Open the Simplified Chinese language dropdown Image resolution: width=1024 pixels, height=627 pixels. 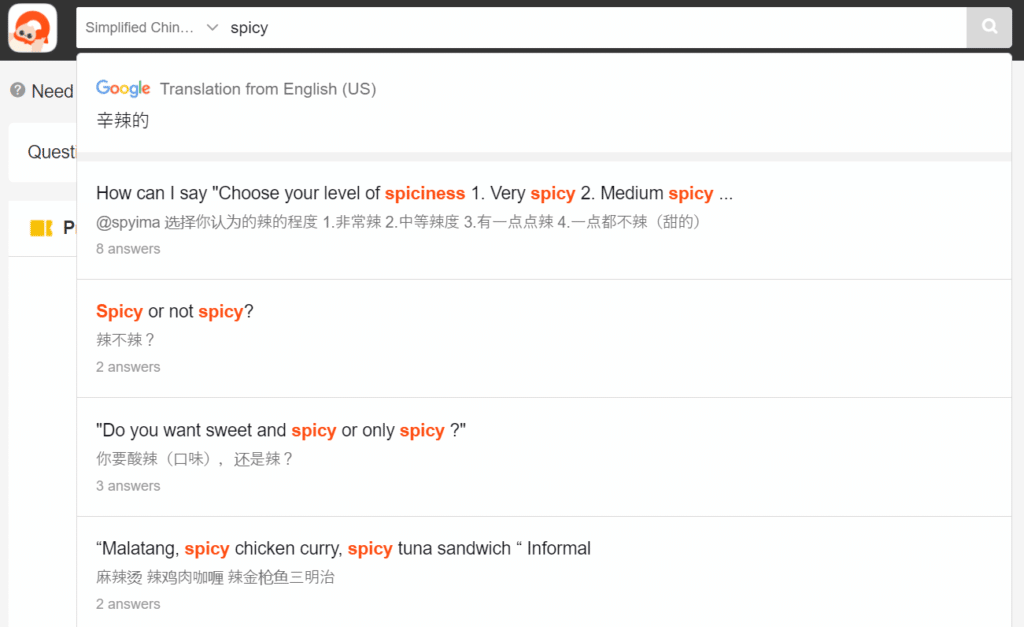point(140,28)
